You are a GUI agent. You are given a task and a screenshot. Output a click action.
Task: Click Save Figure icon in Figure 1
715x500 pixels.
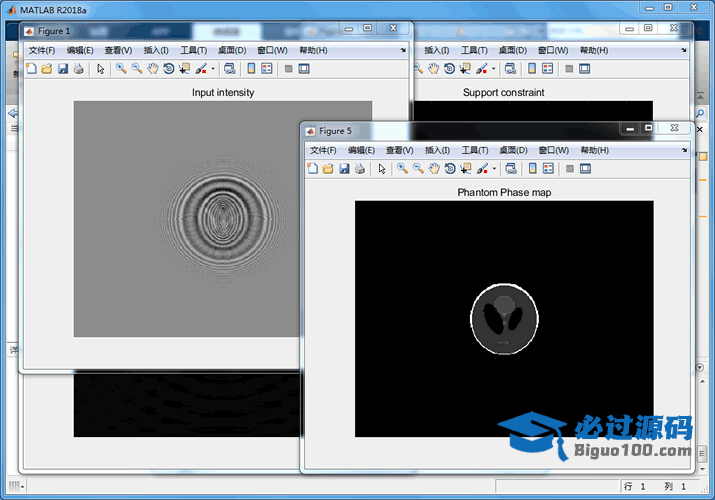[x=63, y=69]
